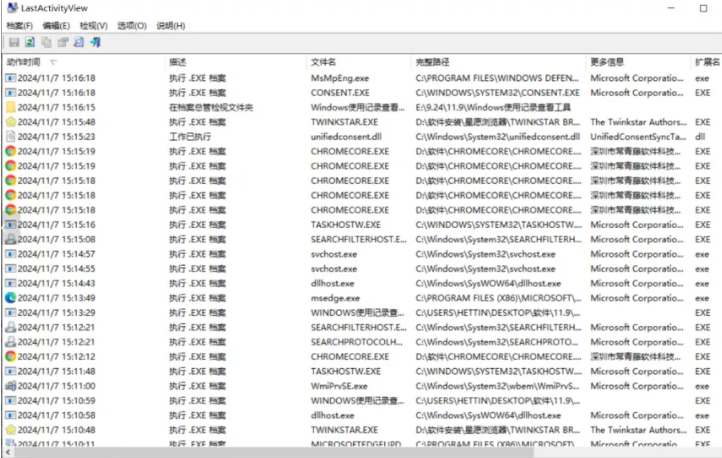Click the Edge icon beside msedge.exe row
This screenshot has height=458, width=722.
10,298
